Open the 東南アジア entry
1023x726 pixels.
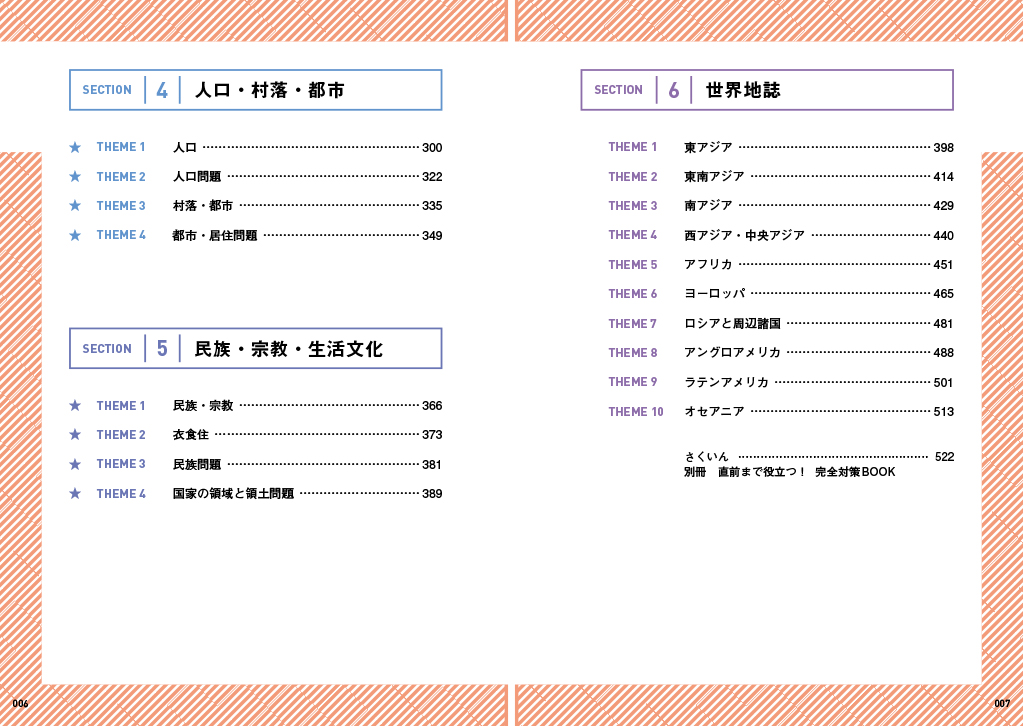[x=714, y=177]
